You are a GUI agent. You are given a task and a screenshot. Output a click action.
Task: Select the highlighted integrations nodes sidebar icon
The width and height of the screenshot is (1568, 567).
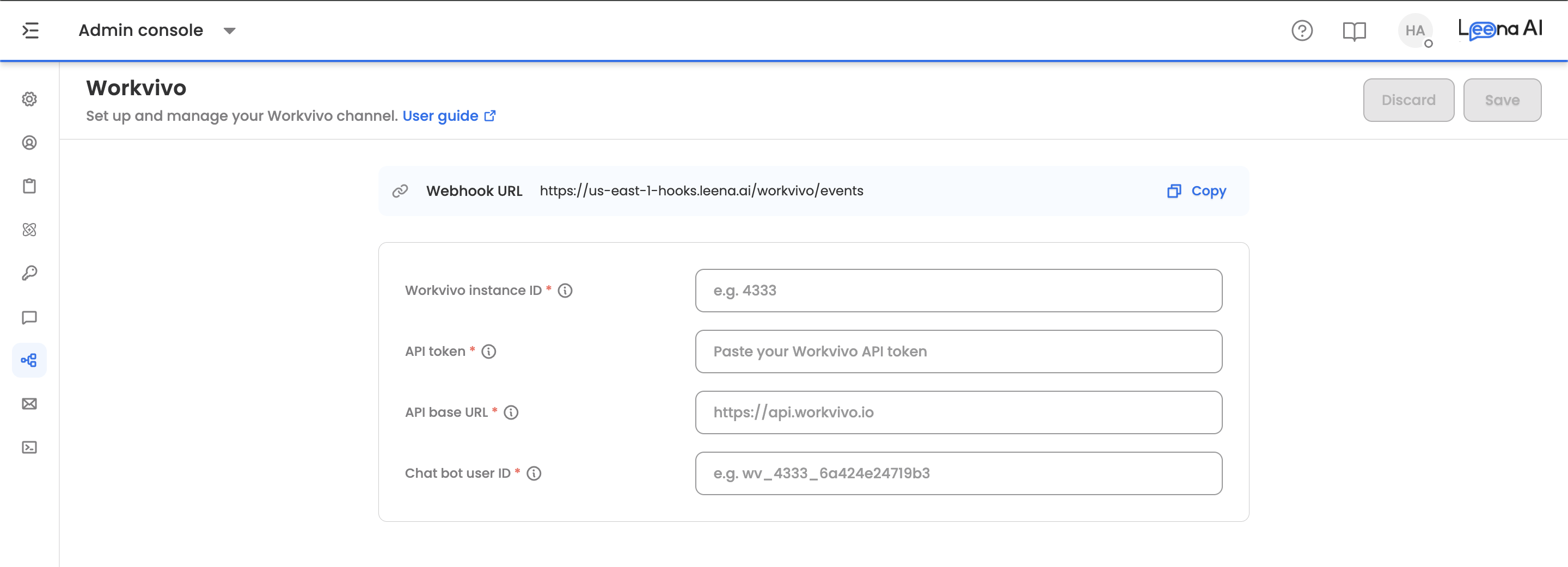pos(29,360)
